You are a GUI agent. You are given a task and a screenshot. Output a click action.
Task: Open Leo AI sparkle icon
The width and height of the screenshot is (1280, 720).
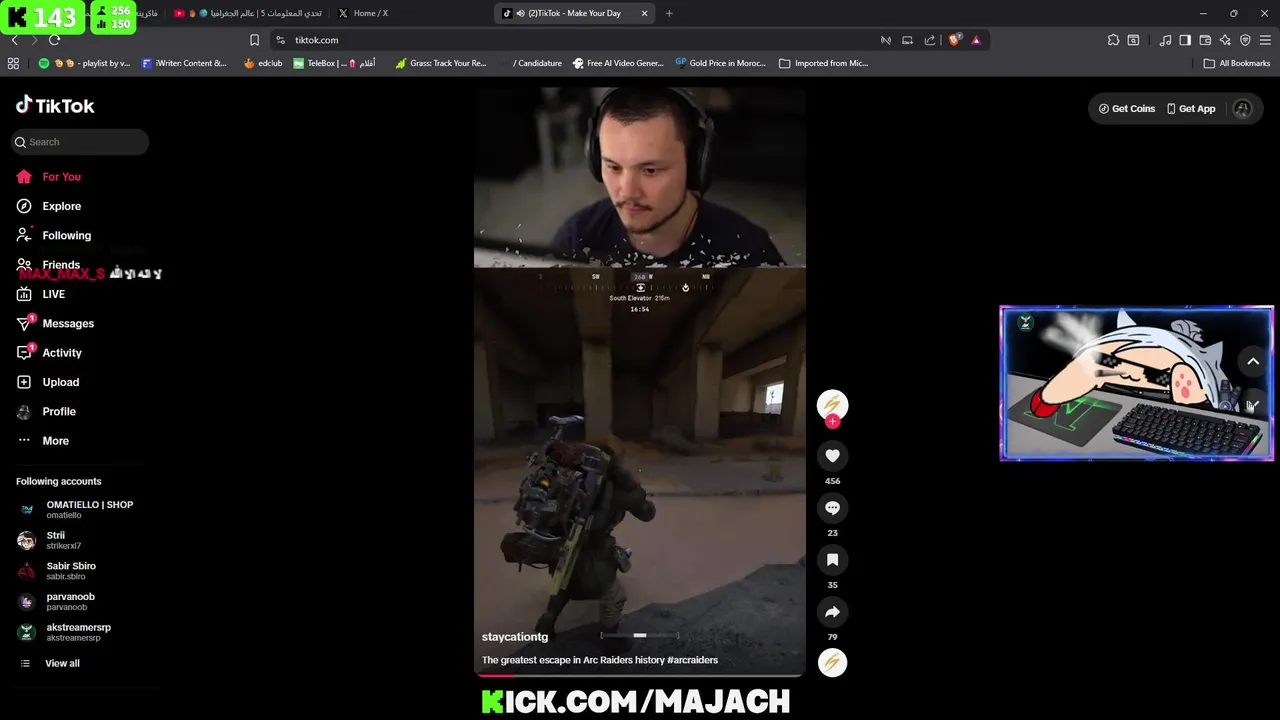[x=1225, y=40]
